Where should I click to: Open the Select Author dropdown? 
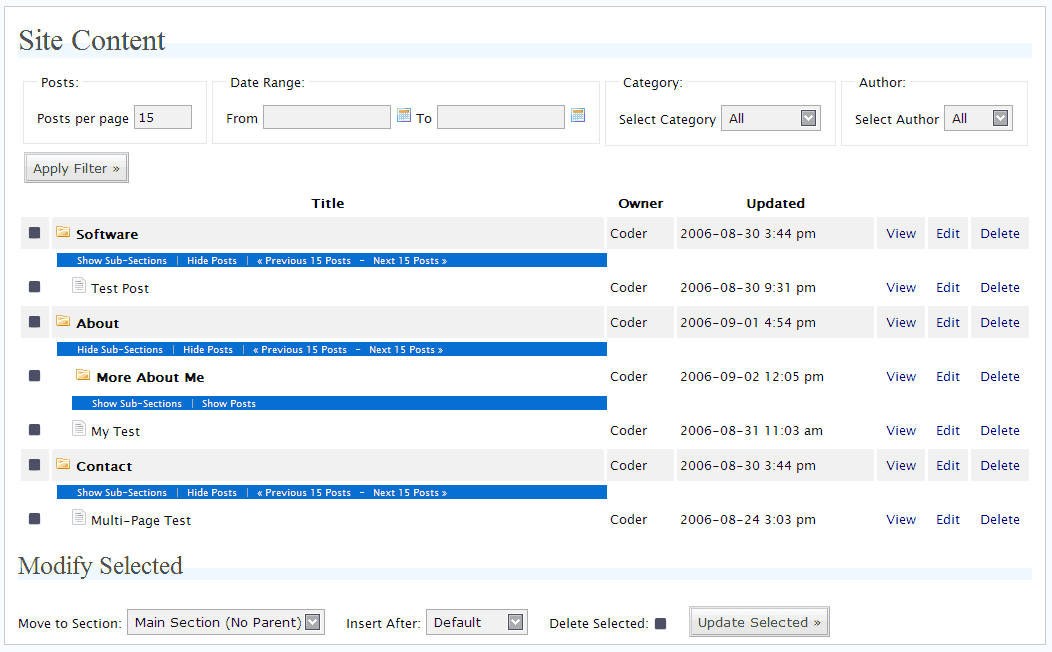point(978,117)
